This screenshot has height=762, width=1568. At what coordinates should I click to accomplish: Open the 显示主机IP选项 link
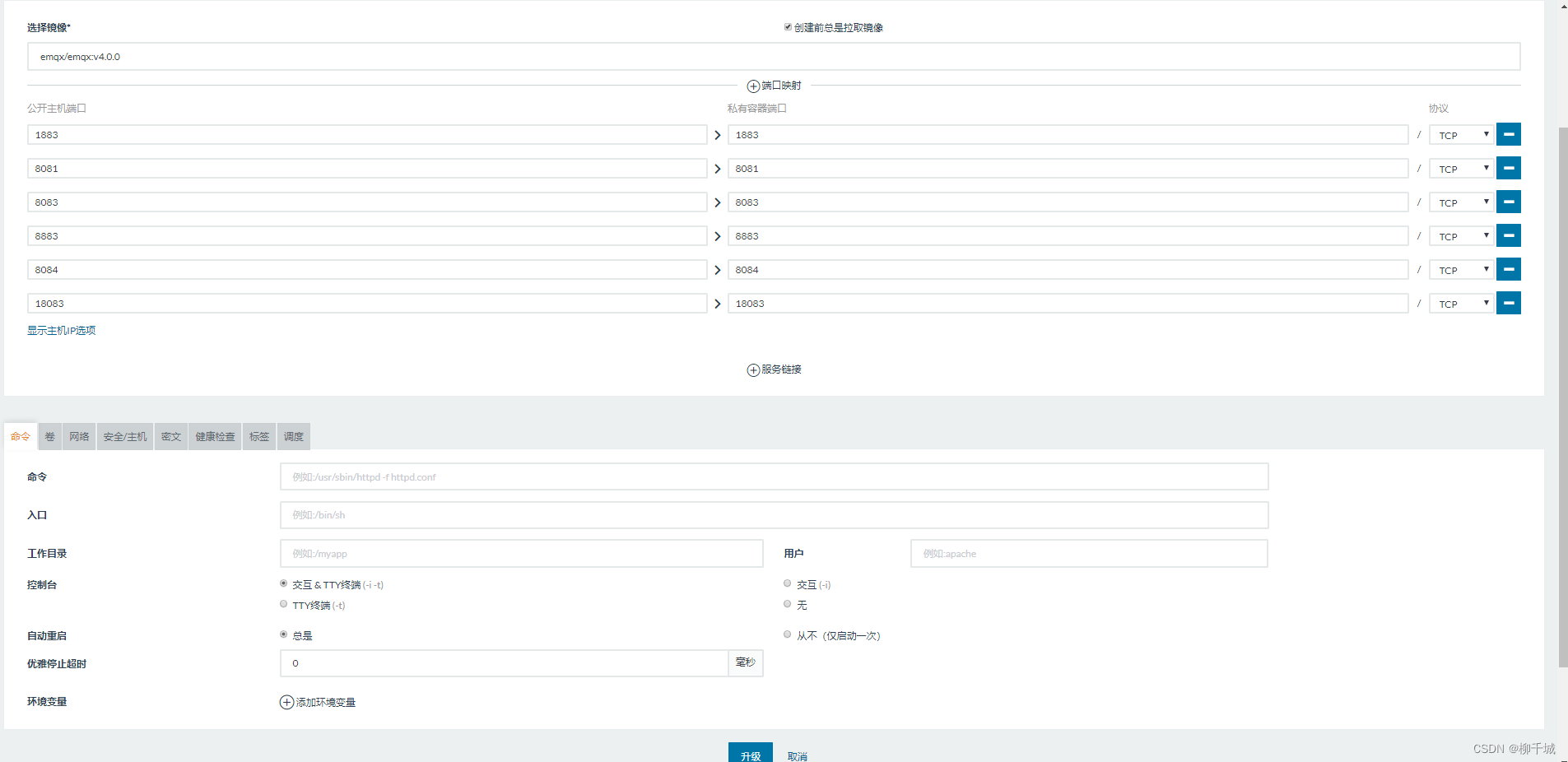(x=62, y=330)
